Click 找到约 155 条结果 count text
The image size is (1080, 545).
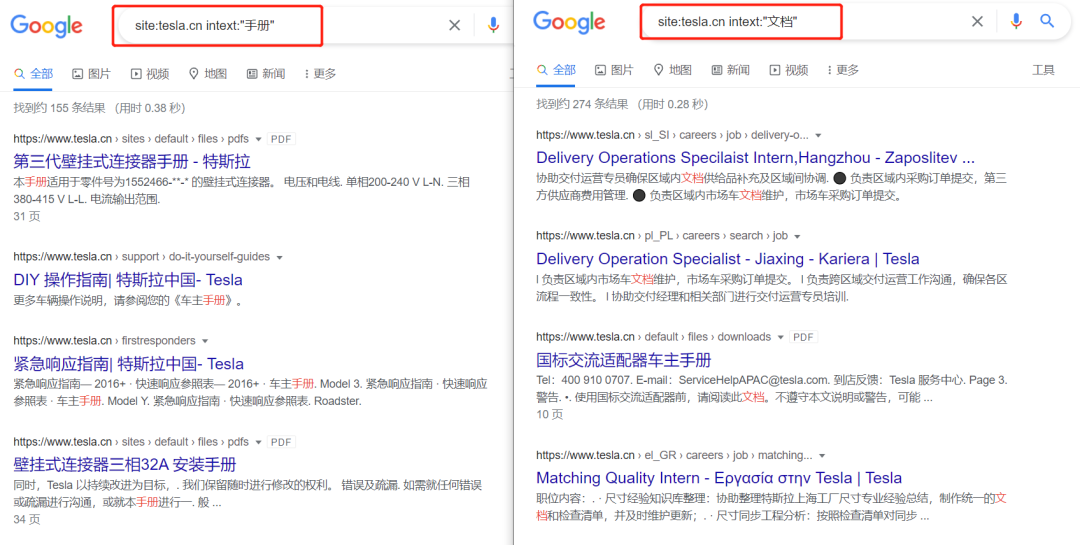pyautogui.click(x=59, y=108)
